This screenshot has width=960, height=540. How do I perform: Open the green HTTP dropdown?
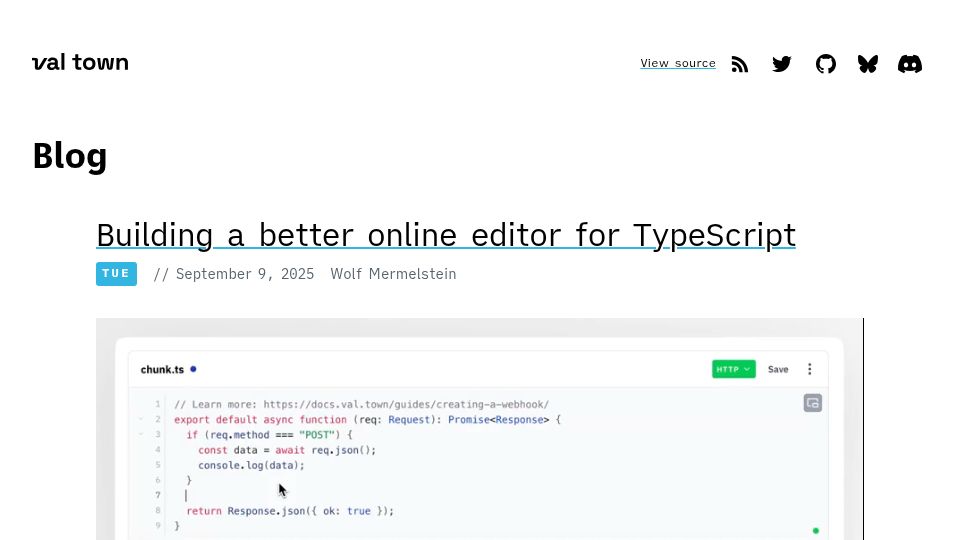[x=733, y=369]
